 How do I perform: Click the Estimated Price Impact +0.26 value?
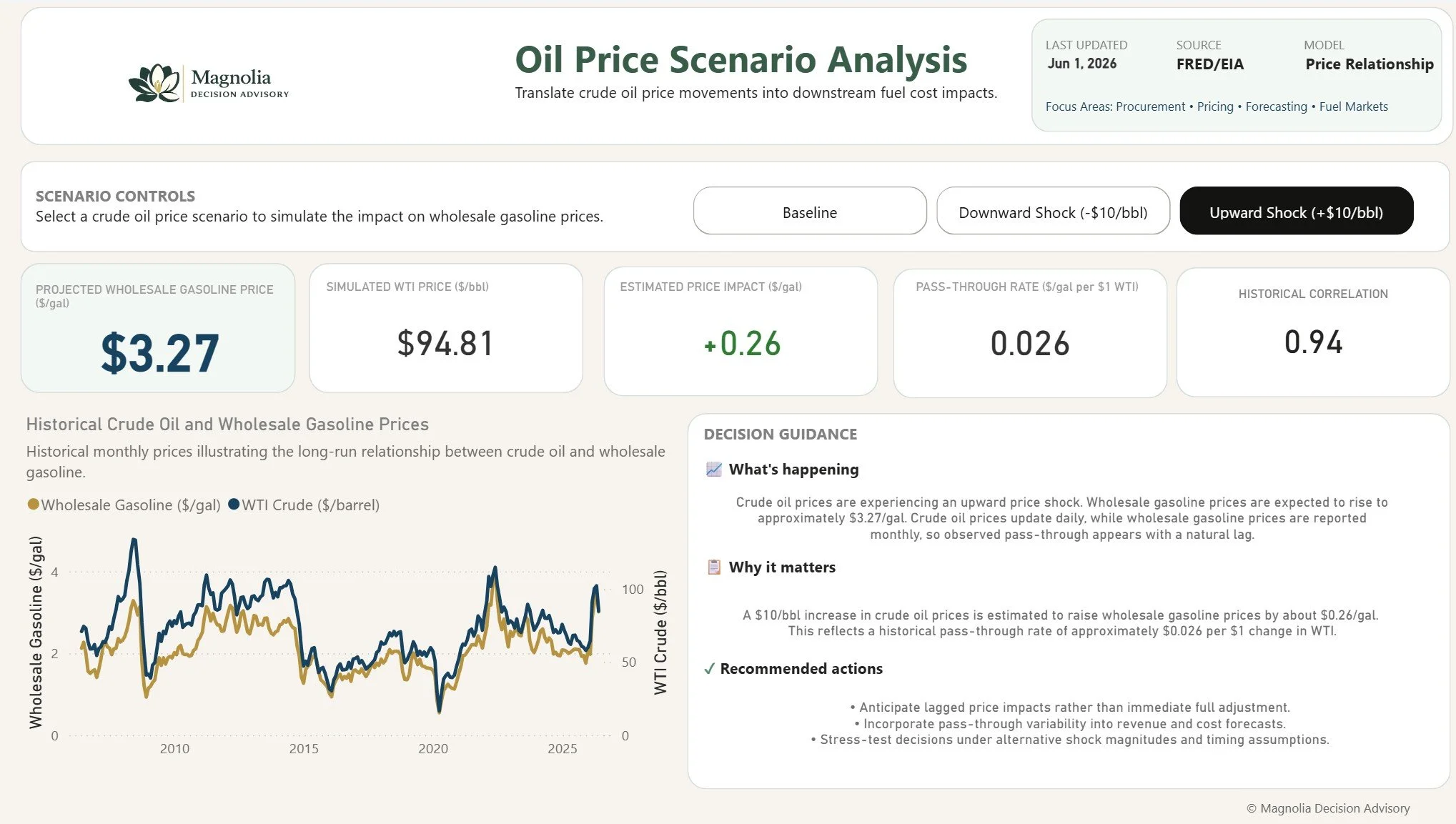point(742,344)
